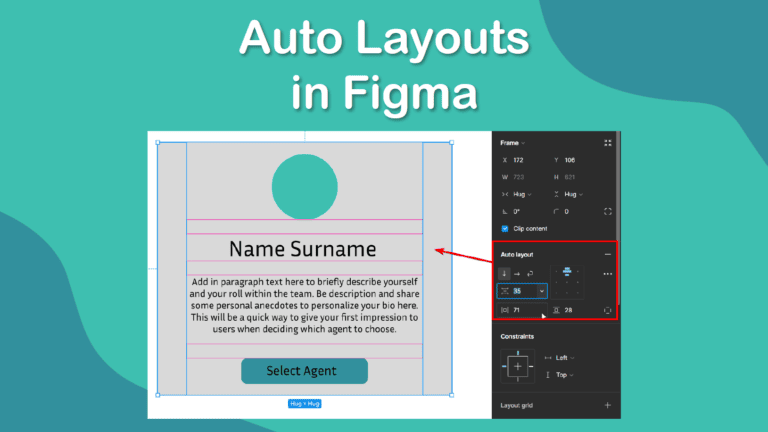Remove auto layout with the minus icon
This screenshot has width=768, height=432.
coord(607,255)
